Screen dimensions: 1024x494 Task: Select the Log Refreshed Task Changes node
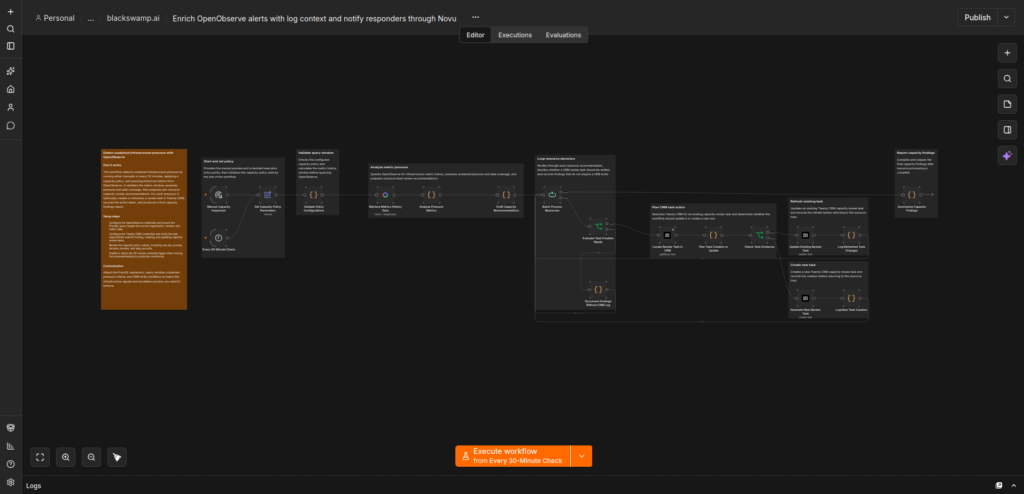tap(851, 235)
